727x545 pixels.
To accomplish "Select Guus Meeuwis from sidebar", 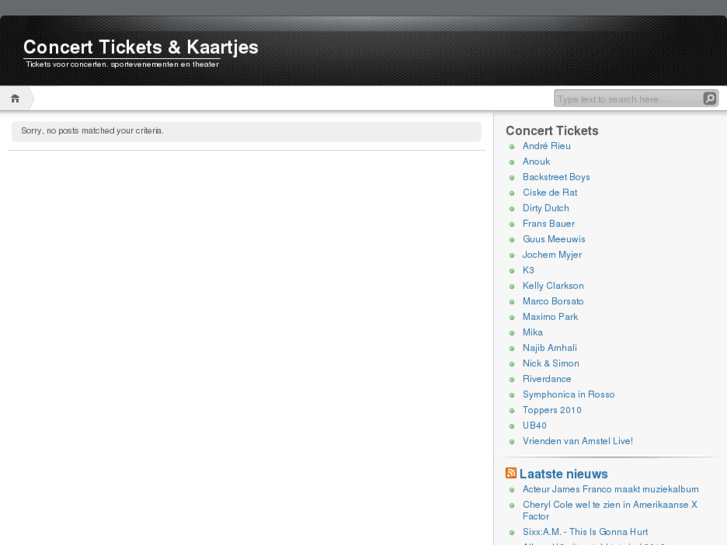I will pos(553,239).
